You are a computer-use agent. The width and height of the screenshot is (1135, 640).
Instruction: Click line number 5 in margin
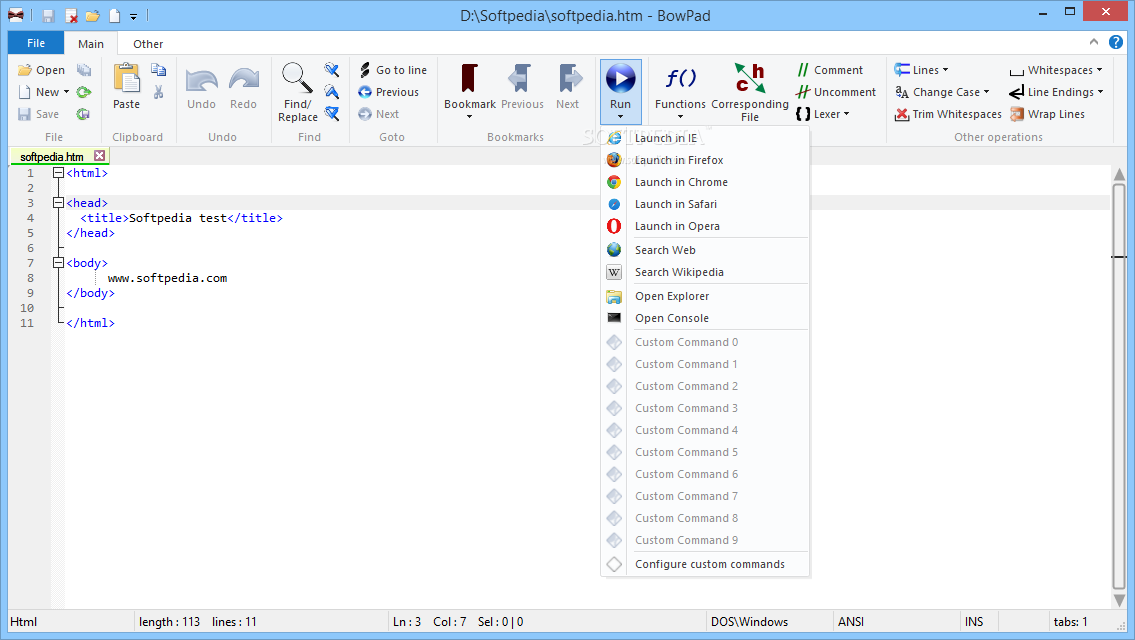coord(30,233)
